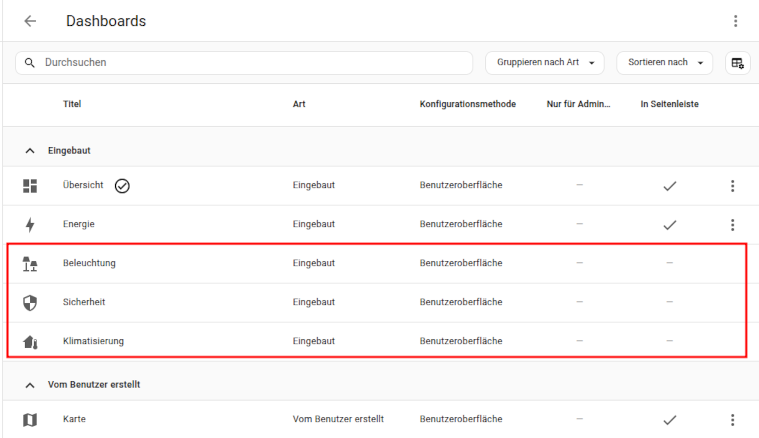Click sidebar checkmark in Übersicht row

669,186
